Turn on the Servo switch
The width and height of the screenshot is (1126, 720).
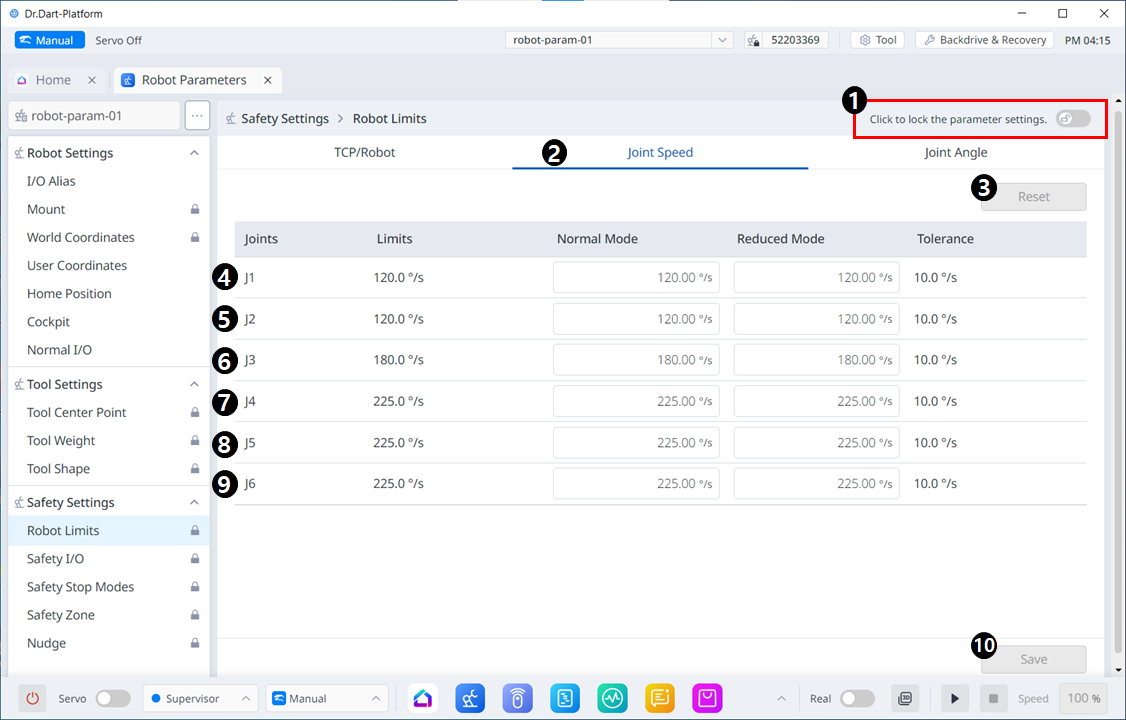(x=112, y=698)
